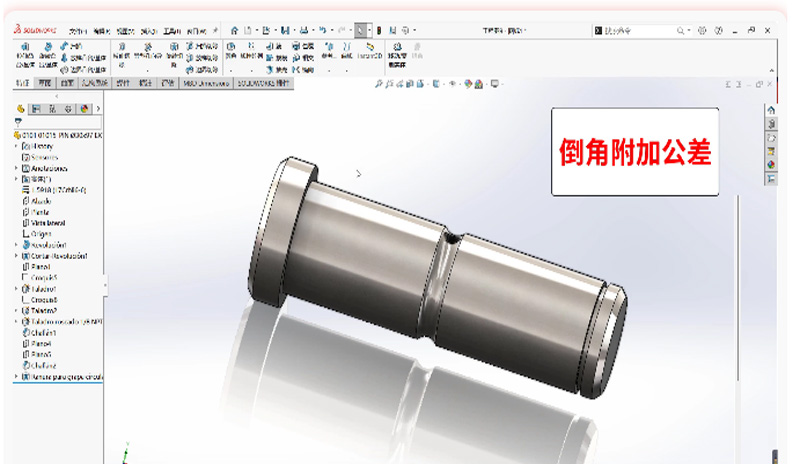Click the Edit Appearance color ball icon
800x464 pixels.
click(x=468, y=84)
